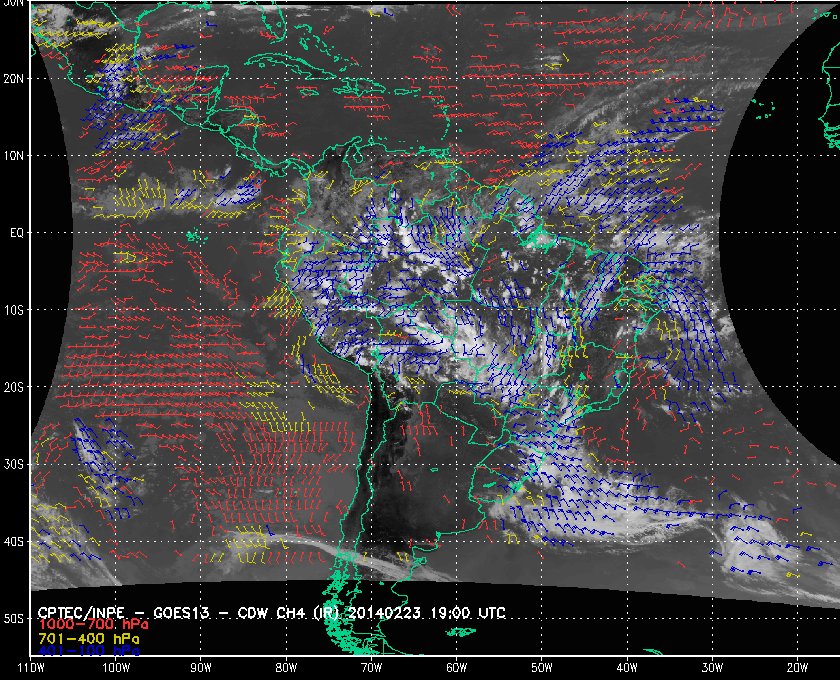Viewport: 840px width, 680px height.
Task: Click the 80W longitude label
Action: point(286,668)
